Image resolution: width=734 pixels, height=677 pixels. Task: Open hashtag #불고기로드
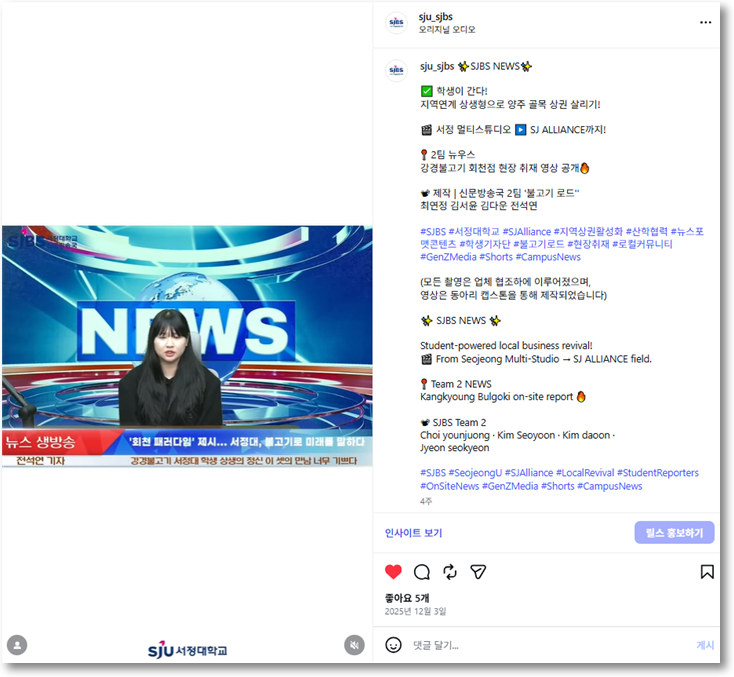point(539,244)
